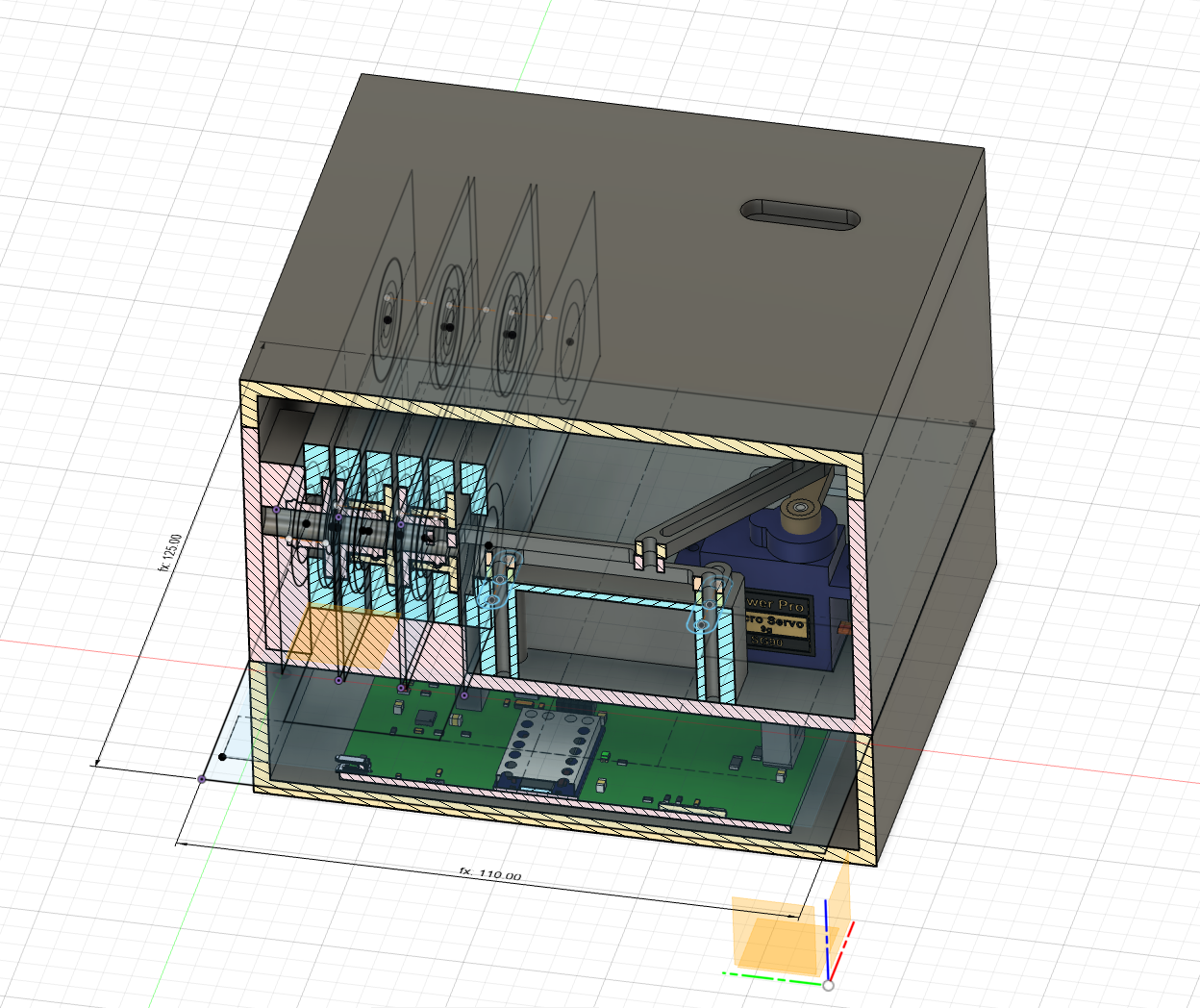
Task: Click the rounded slot cutout on top face
Action: click(x=800, y=214)
